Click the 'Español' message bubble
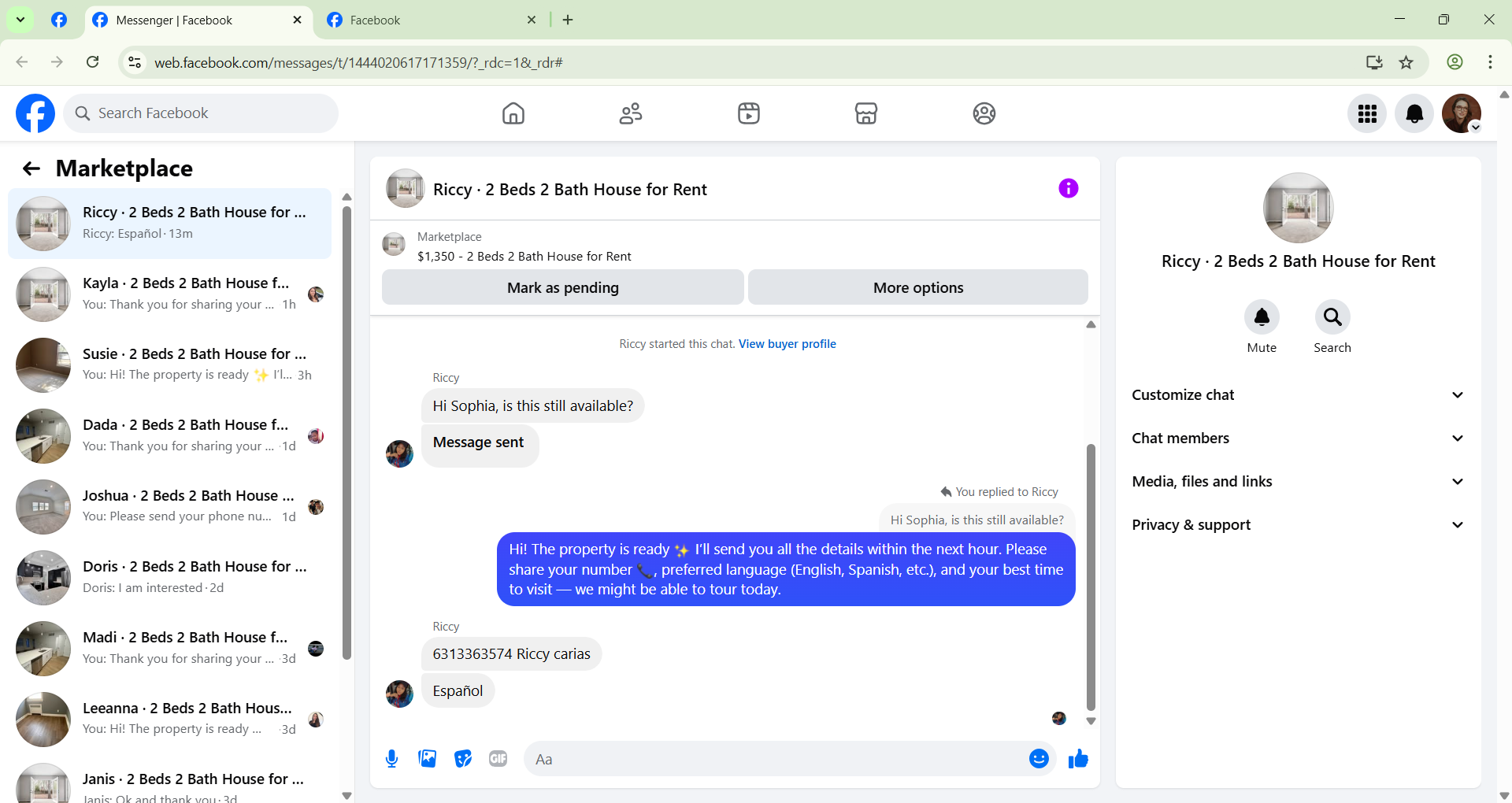This screenshot has width=1512, height=803. coord(458,691)
